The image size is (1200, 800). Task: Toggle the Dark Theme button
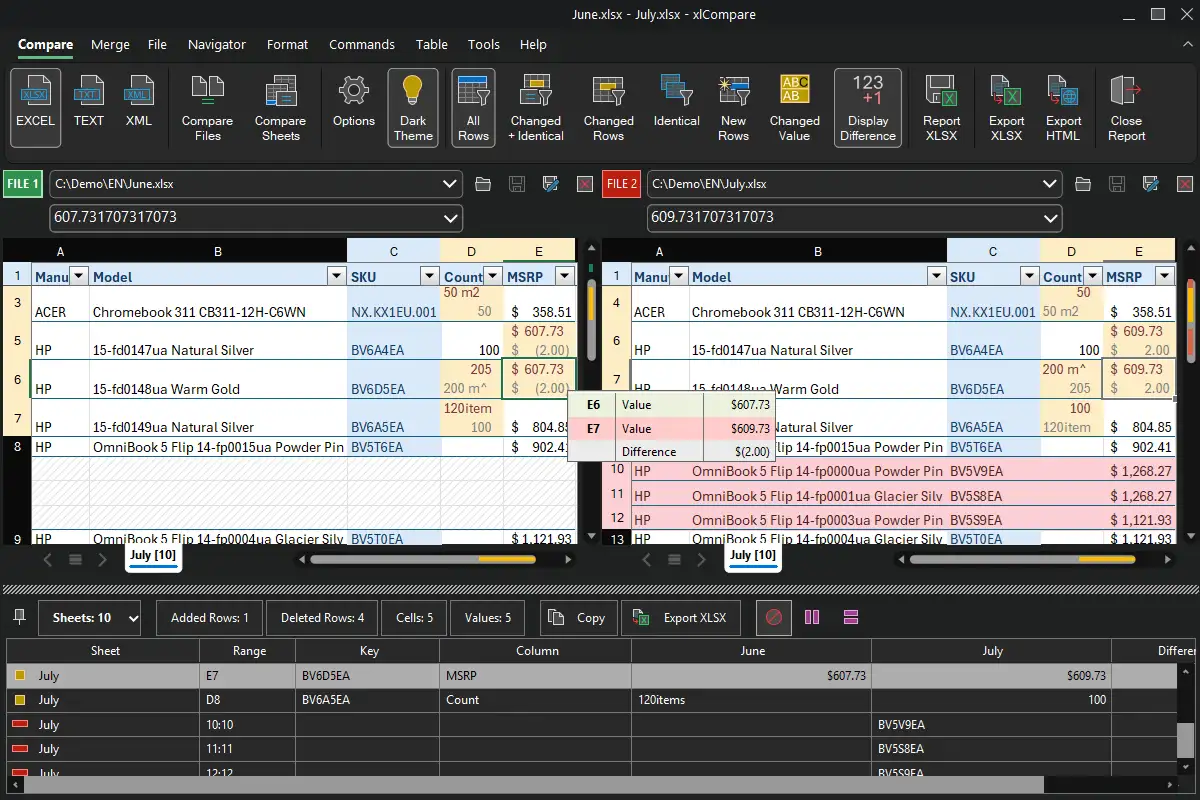coord(412,108)
